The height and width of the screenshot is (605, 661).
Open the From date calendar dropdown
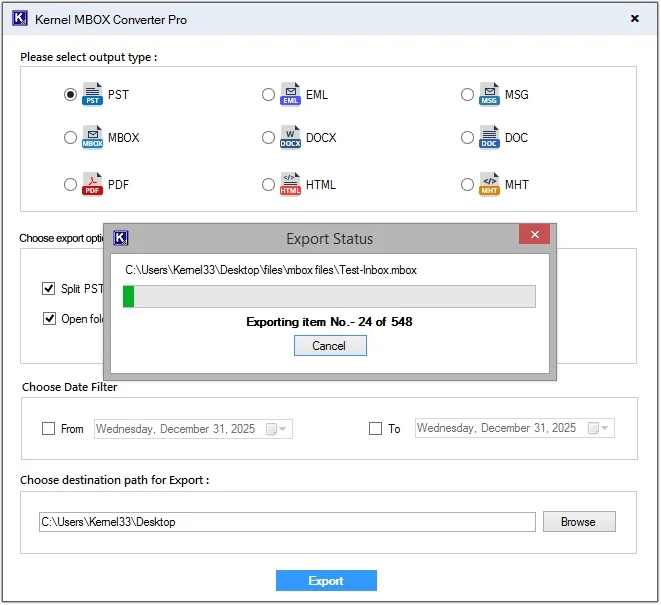tap(277, 429)
